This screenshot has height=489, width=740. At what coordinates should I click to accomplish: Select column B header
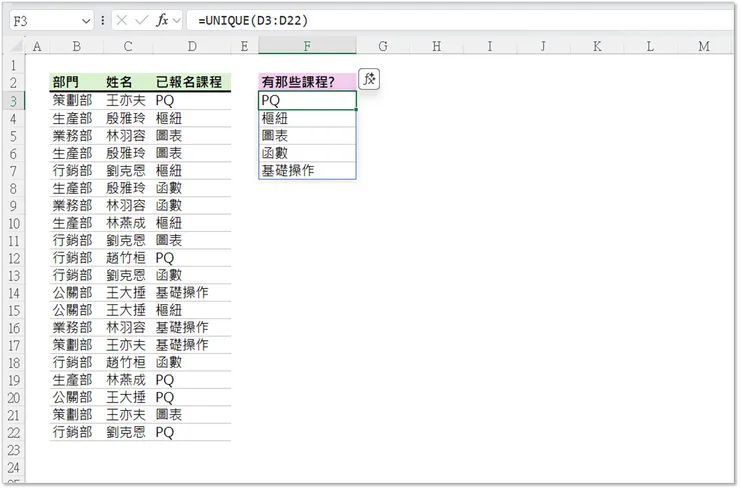[76, 46]
